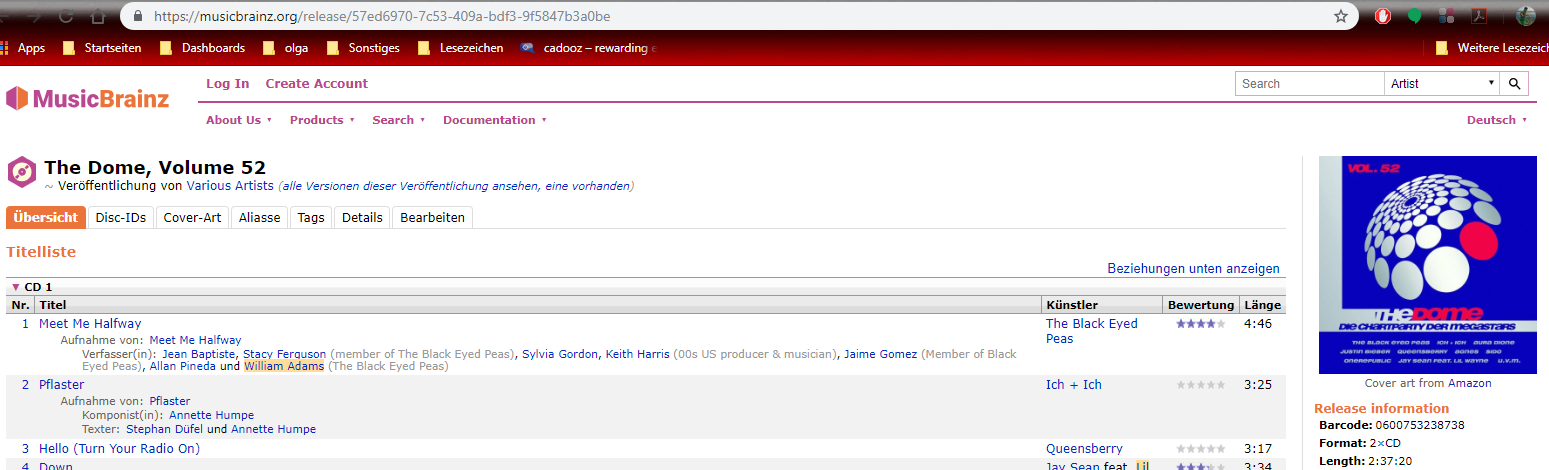Screen dimensions: 1549x470
Task: Switch to the Cover-Art tab
Action: (192, 217)
